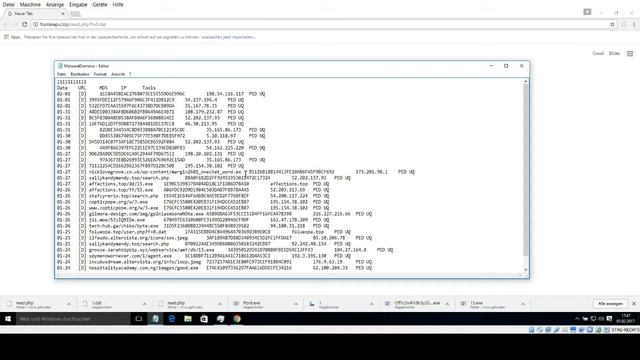Screen dimensions: 640x360
Task: Select the Neuer Tab browser tab
Action: (35, 13)
